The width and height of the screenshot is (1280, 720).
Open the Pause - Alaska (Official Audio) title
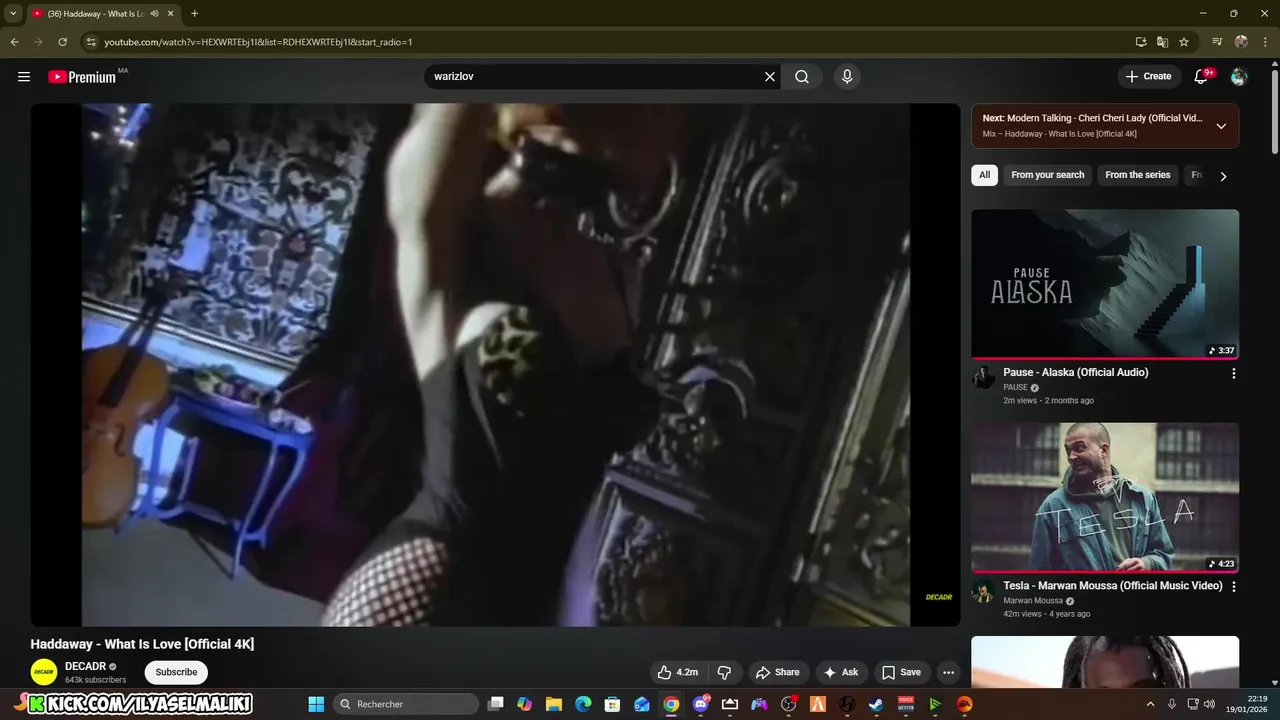pyautogui.click(x=1075, y=372)
